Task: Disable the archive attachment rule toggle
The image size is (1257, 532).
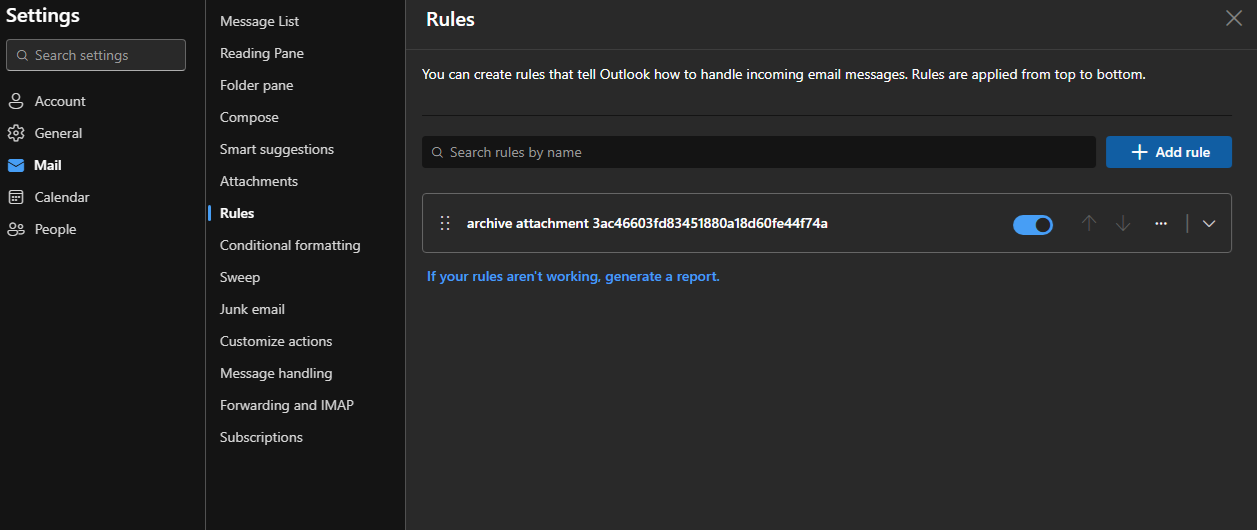Action: pos(1033,225)
